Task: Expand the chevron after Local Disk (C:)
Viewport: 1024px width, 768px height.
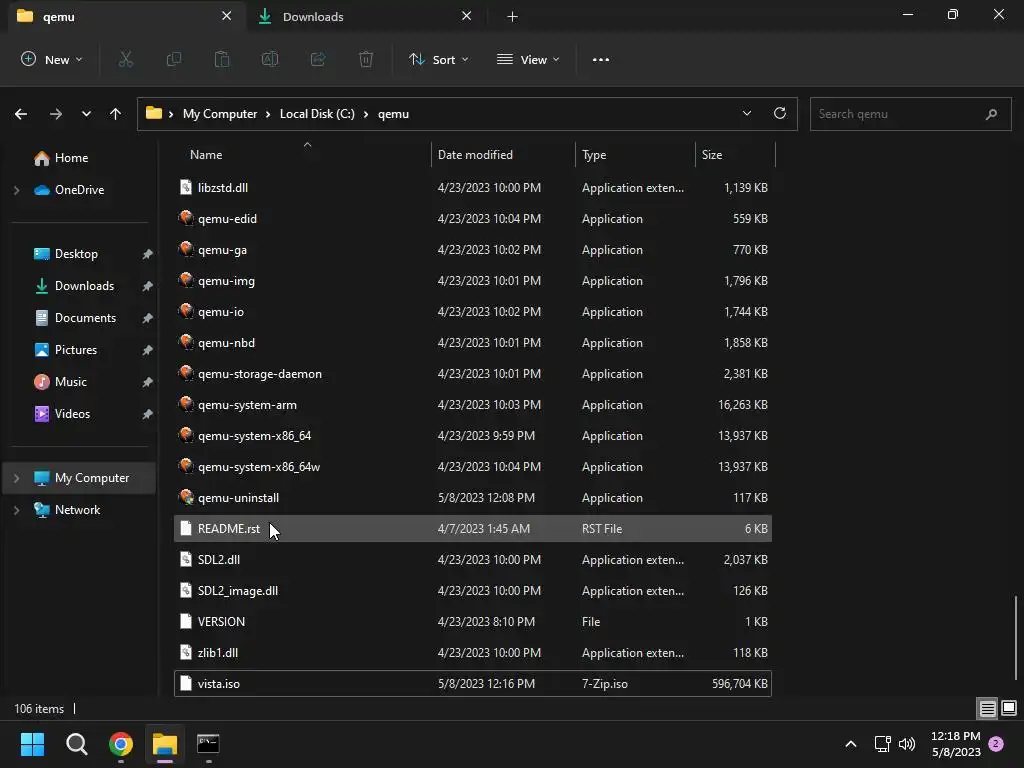Action: click(366, 114)
